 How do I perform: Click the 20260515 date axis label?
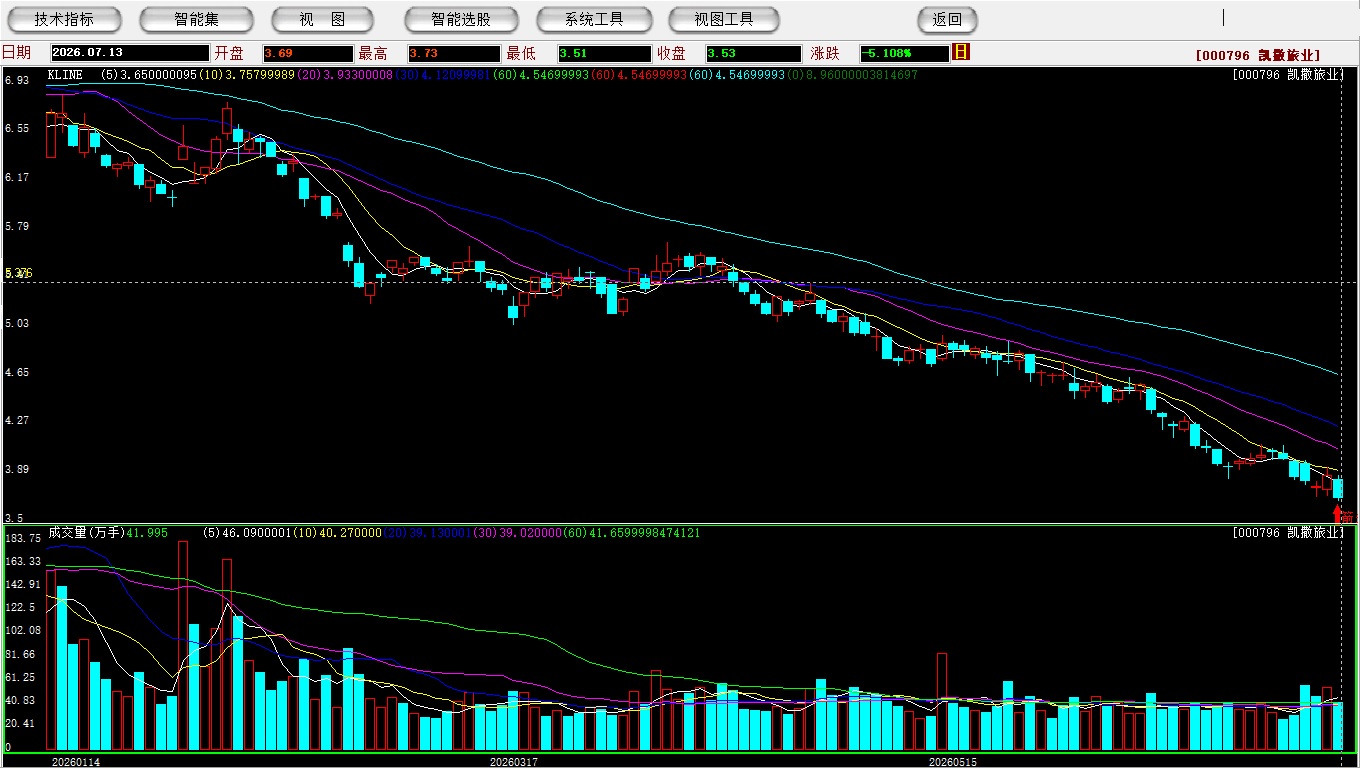(x=953, y=762)
